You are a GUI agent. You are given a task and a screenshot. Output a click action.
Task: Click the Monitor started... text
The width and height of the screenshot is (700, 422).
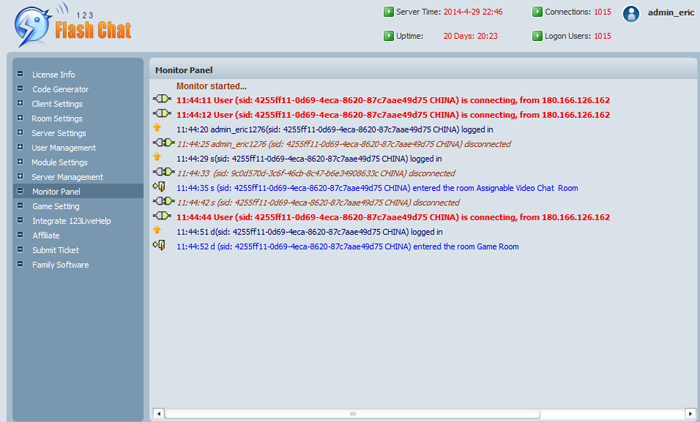pos(211,86)
